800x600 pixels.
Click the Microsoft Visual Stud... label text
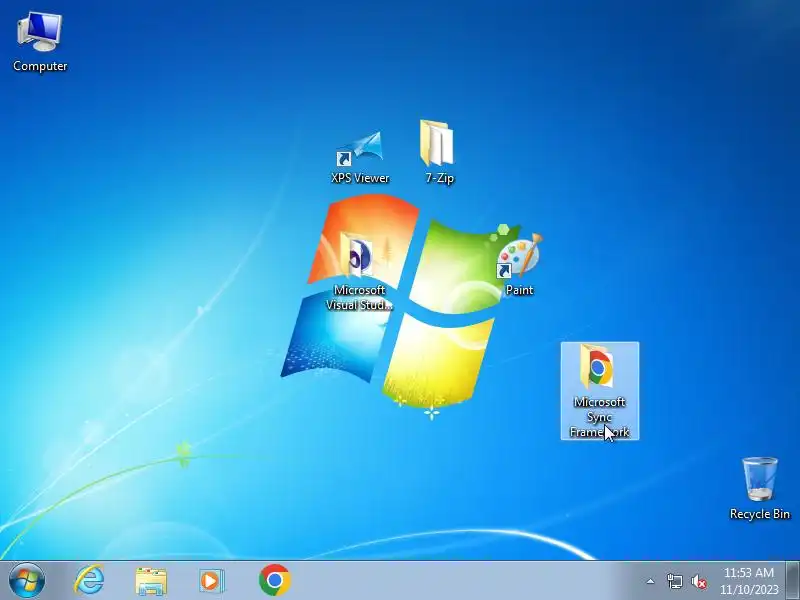(x=359, y=297)
